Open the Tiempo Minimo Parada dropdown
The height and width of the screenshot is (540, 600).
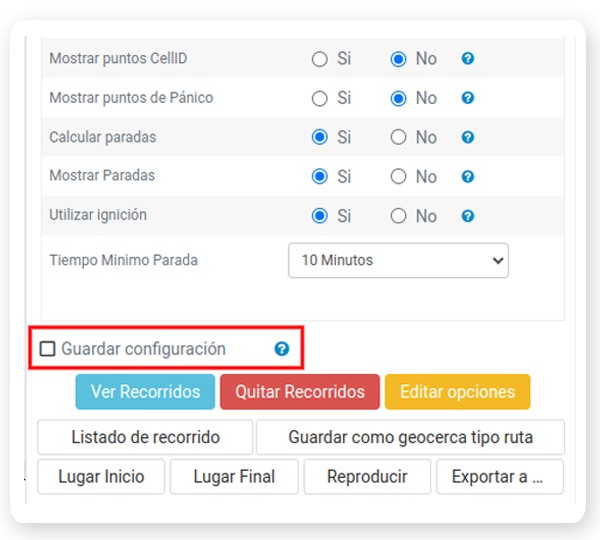pos(398,260)
